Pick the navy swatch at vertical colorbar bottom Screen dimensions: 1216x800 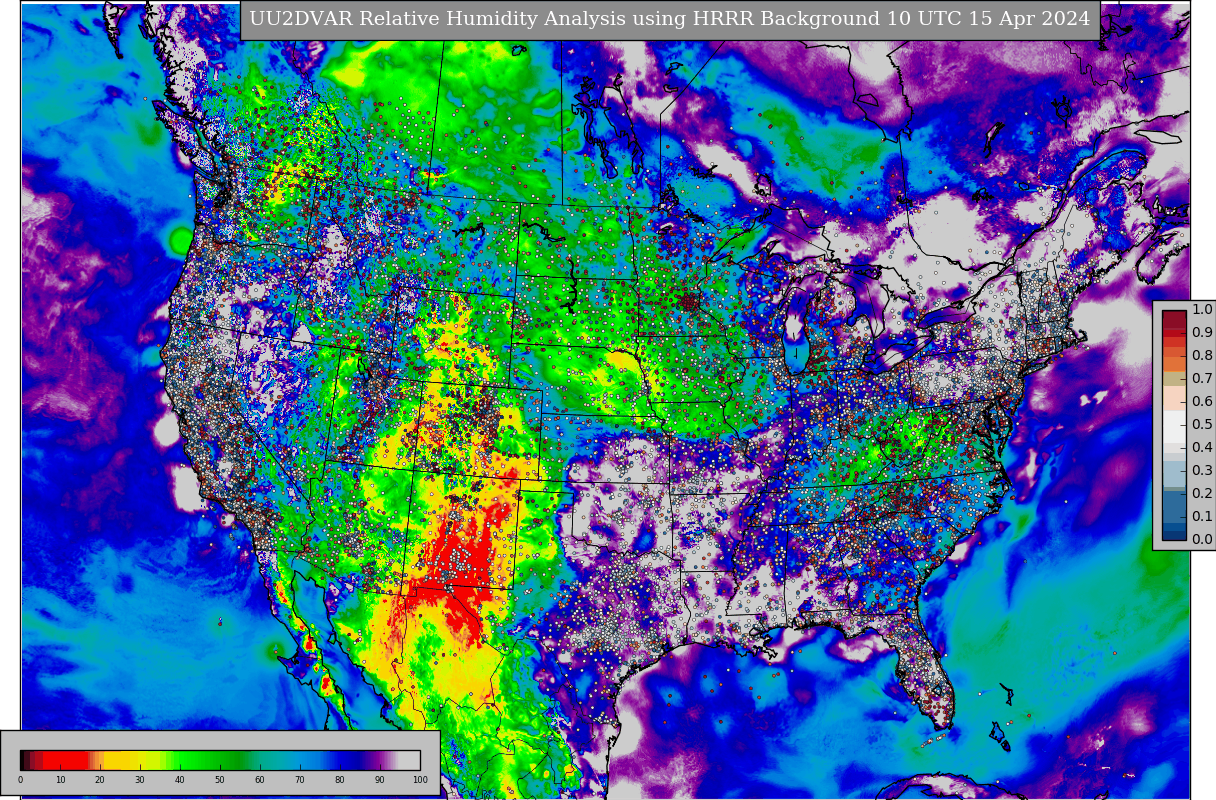[x=1174, y=534]
